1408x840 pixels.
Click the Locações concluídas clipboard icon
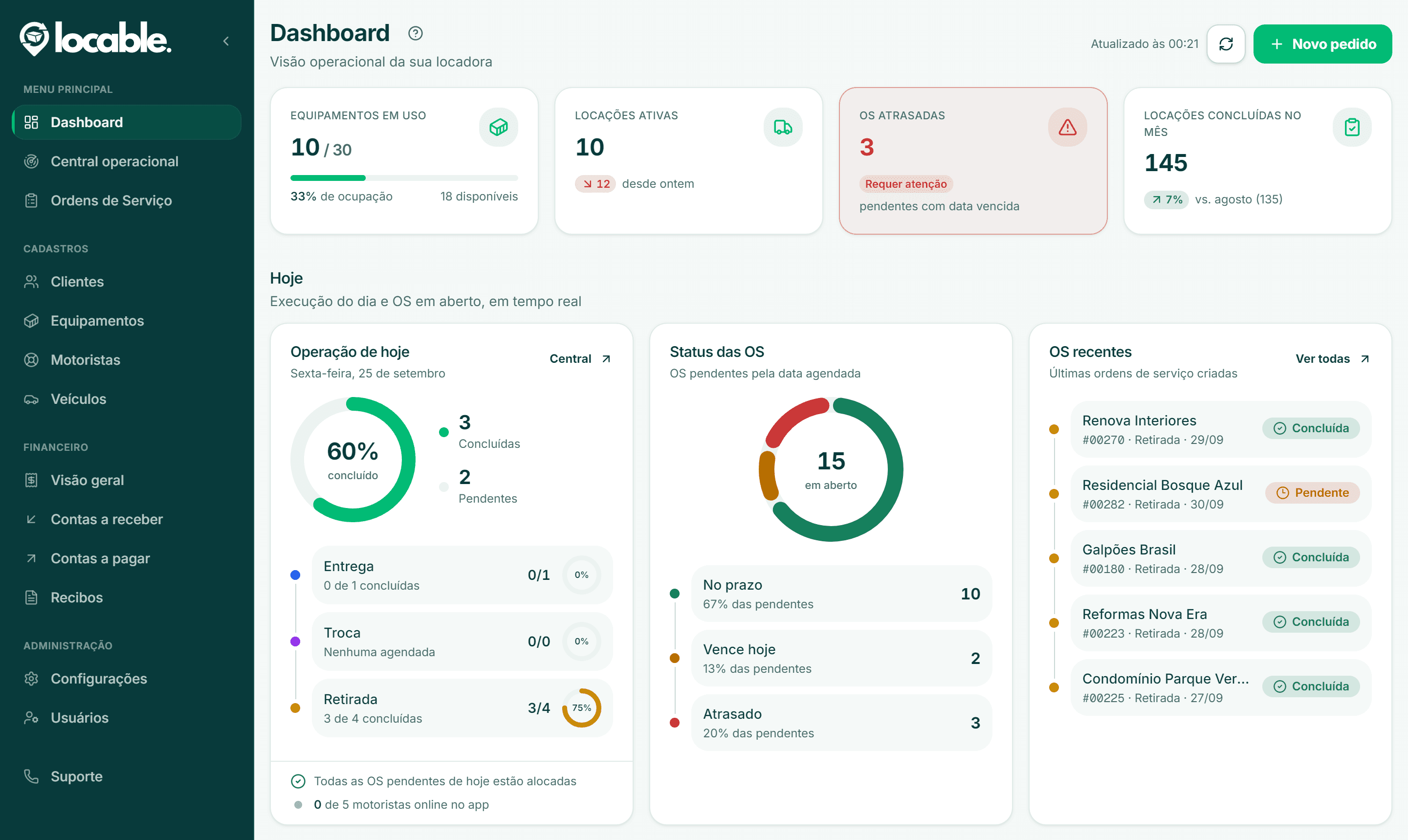coord(1352,127)
